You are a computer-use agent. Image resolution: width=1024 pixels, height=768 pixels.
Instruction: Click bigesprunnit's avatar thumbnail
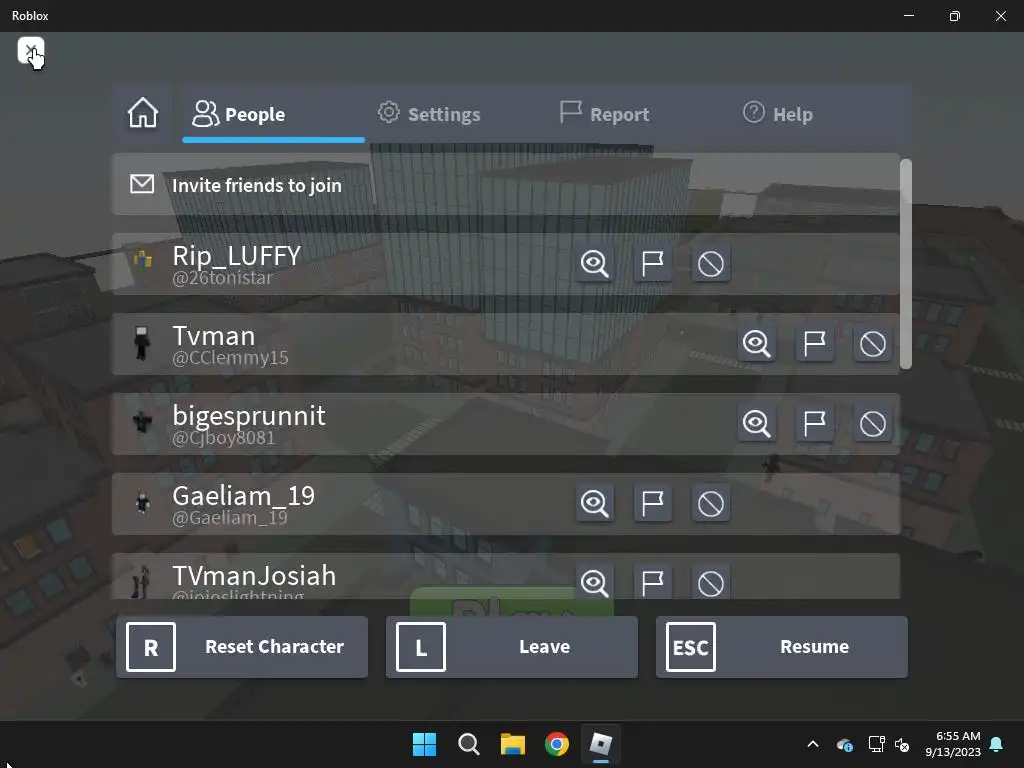(x=142, y=422)
